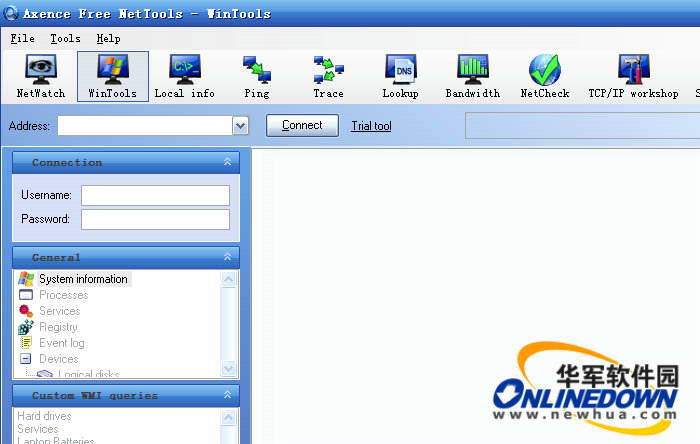Select Services in General list
700x444 pixels.
point(59,311)
